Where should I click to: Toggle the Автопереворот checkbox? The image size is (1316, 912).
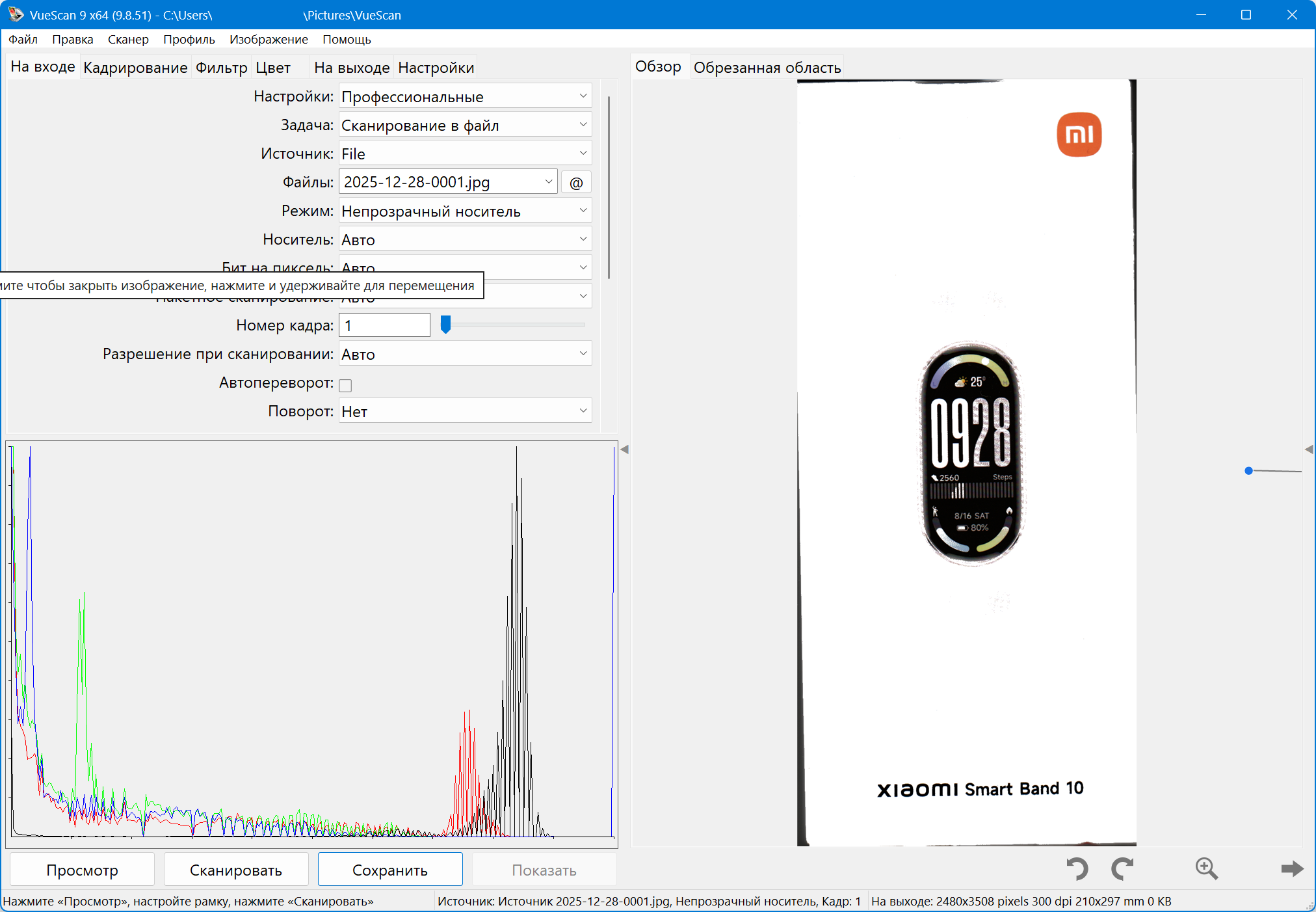click(x=345, y=385)
